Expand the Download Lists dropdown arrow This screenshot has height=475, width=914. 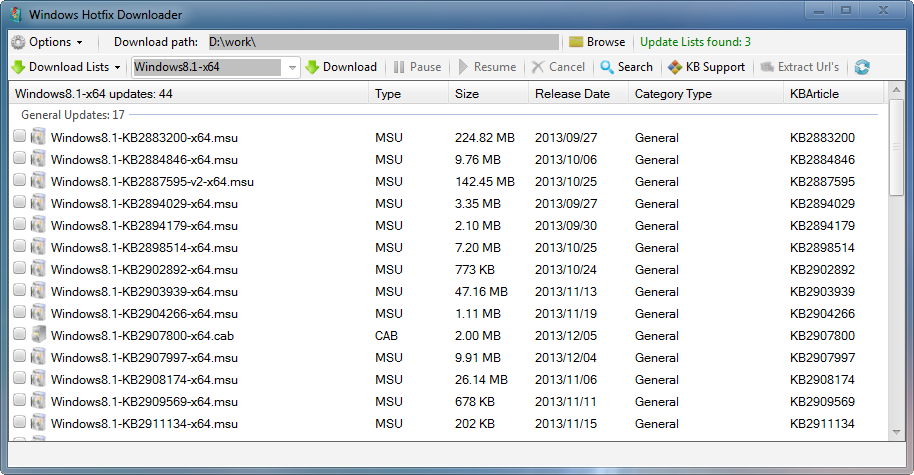pyautogui.click(x=117, y=68)
